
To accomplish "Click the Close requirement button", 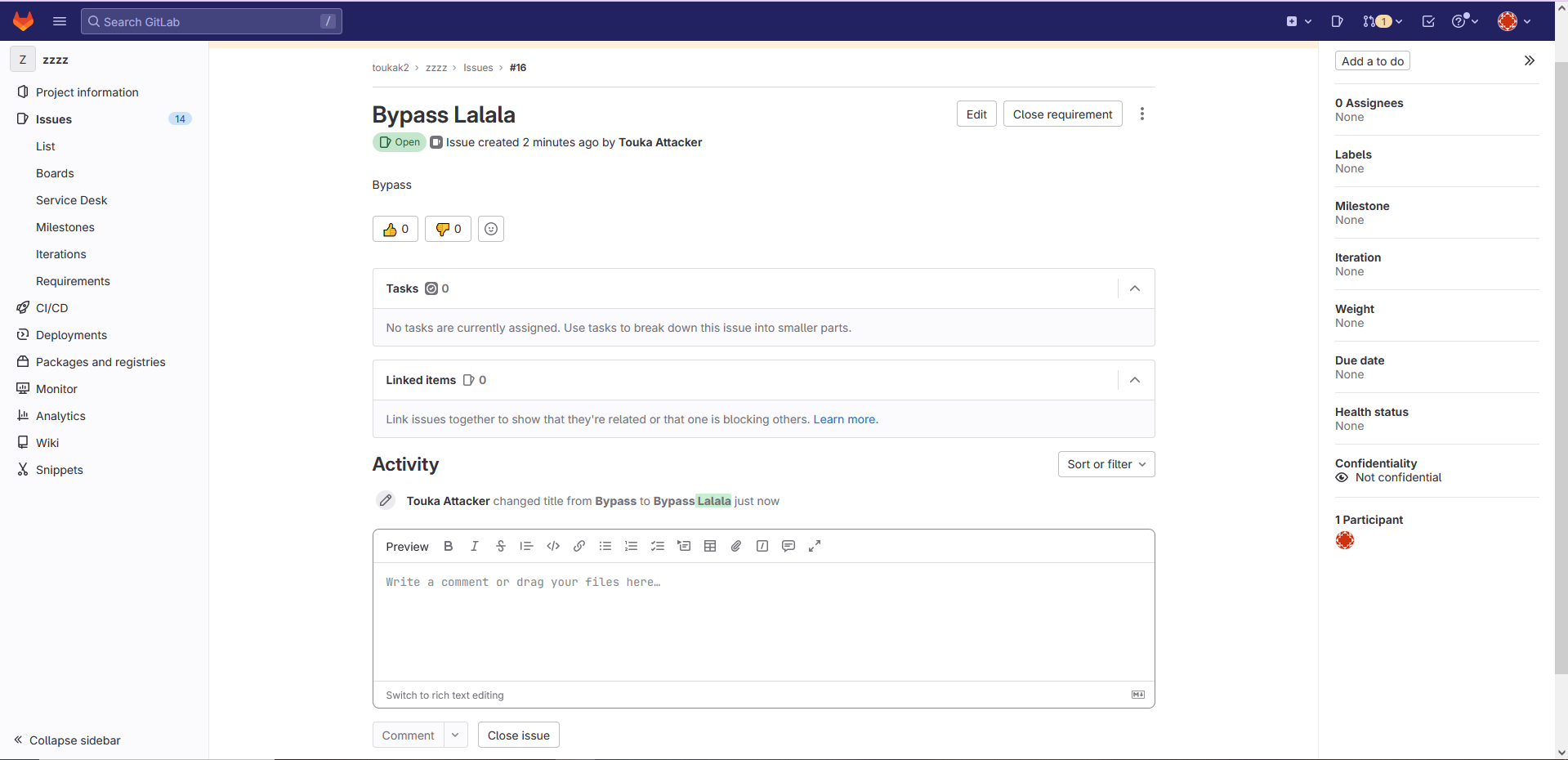I will 1062,114.
